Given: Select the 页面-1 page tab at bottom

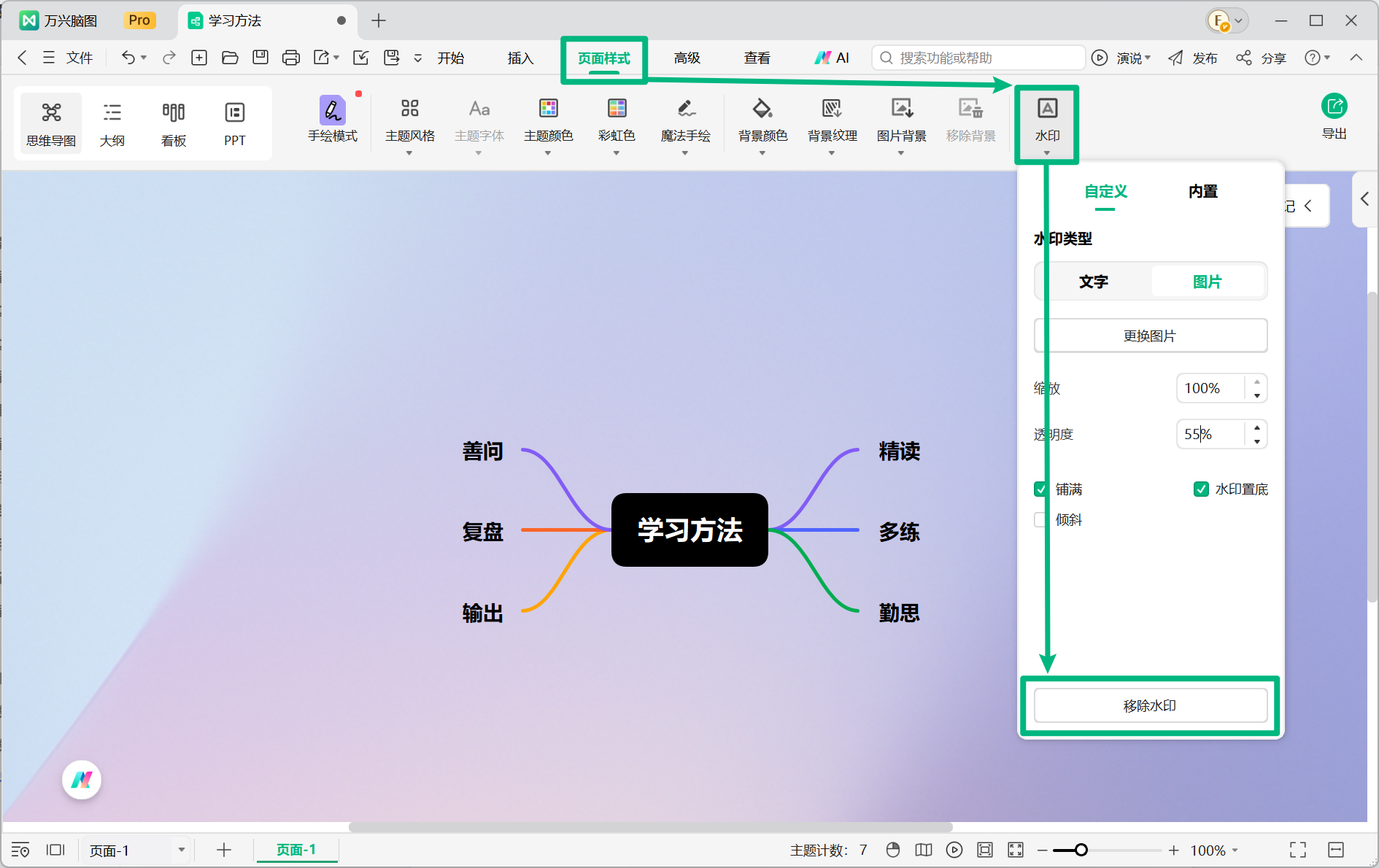Looking at the screenshot, I should [296, 850].
